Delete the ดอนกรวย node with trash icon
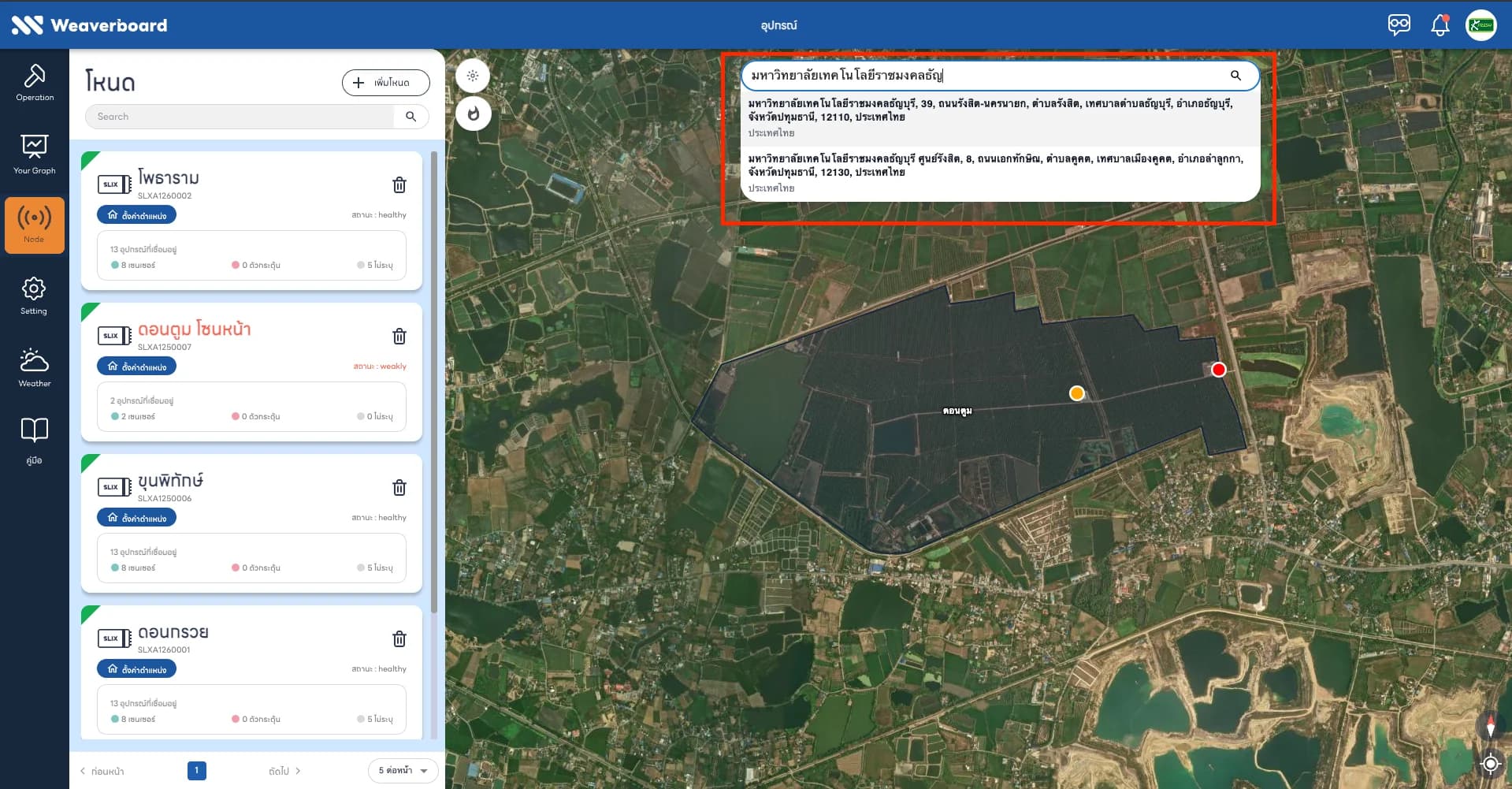The width and height of the screenshot is (1512, 789). (x=399, y=638)
